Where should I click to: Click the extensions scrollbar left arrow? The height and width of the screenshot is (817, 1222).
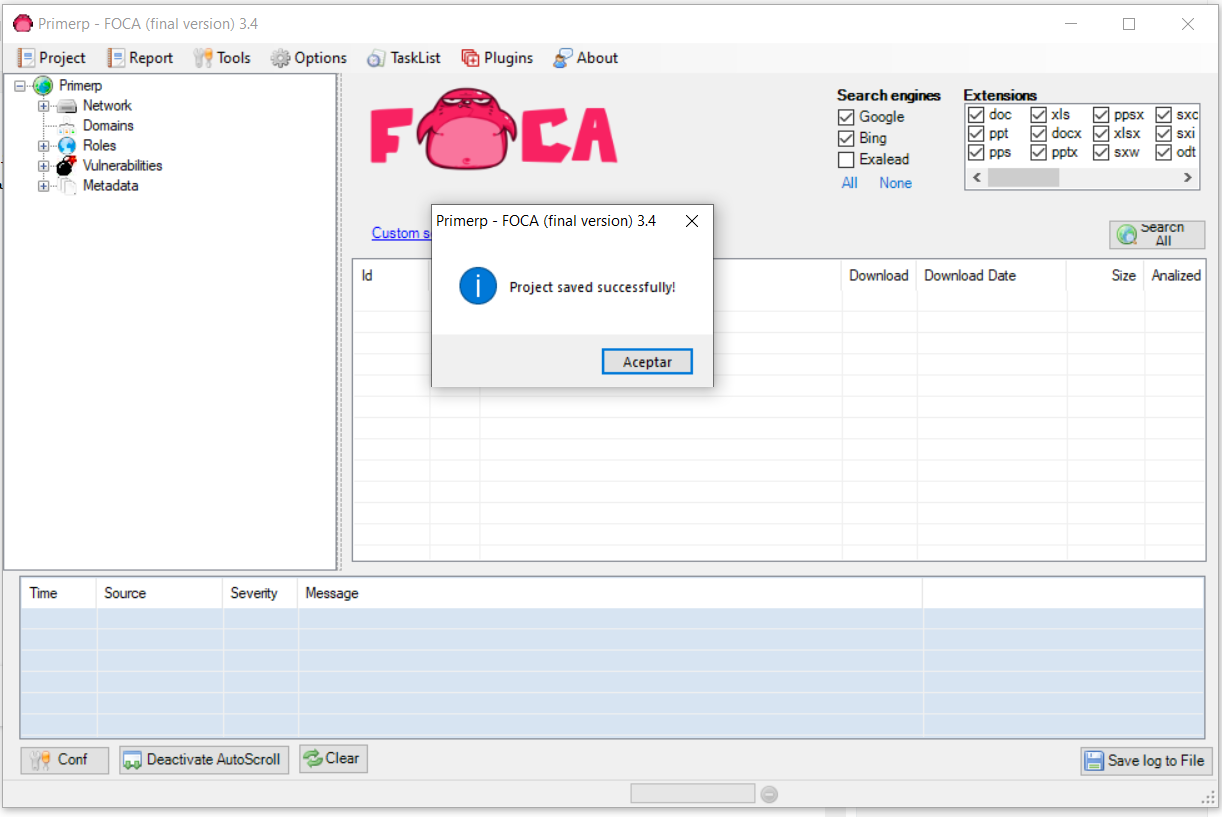click(x=975, y=178)
